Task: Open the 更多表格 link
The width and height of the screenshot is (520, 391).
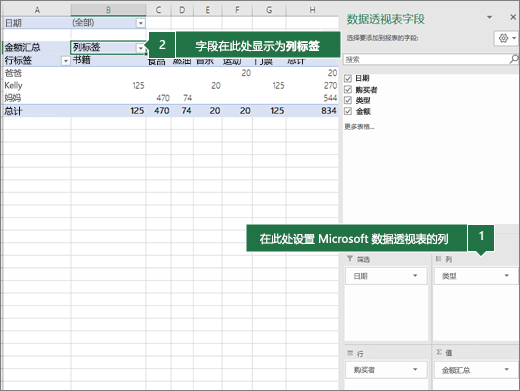Action: coord(359,127)
